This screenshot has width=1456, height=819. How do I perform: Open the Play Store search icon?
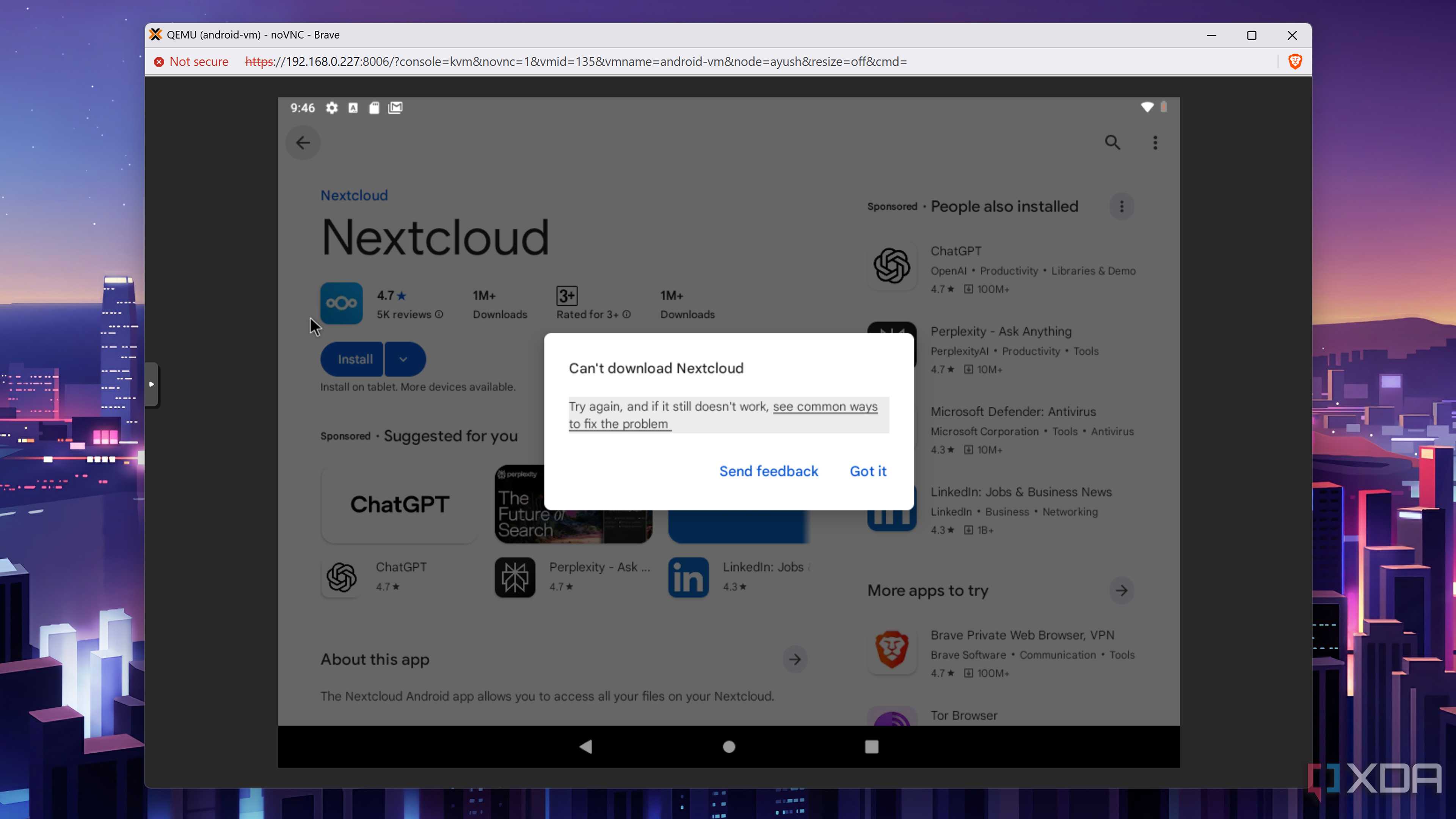(x=1112, y=143)
